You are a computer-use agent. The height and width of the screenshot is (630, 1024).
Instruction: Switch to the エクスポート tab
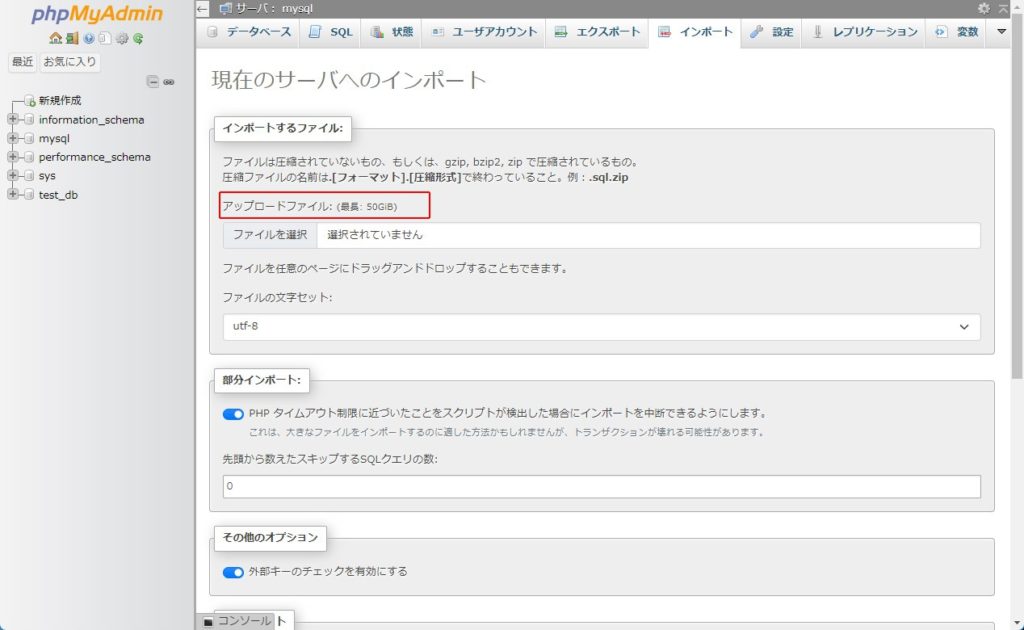point(596,32)
